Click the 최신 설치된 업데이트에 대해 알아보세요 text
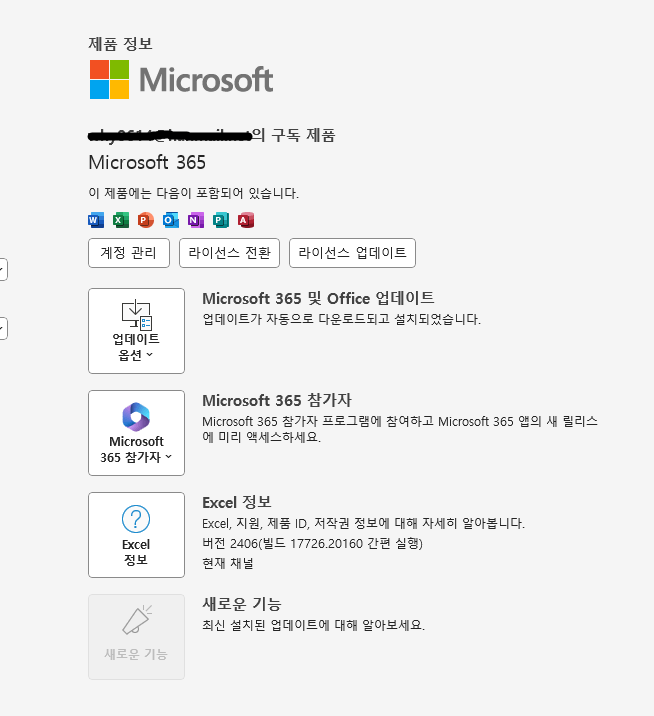The height and width of the screenshot is (716, 654). (314, 625)
